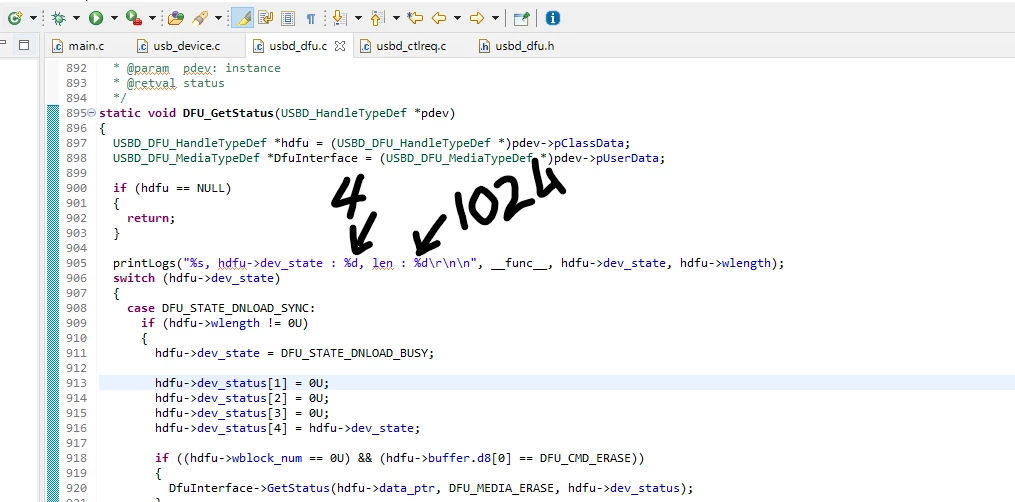Open the usbd_dfu.h header tab
The image size is (1015, 502).
[x=516, y=46]
